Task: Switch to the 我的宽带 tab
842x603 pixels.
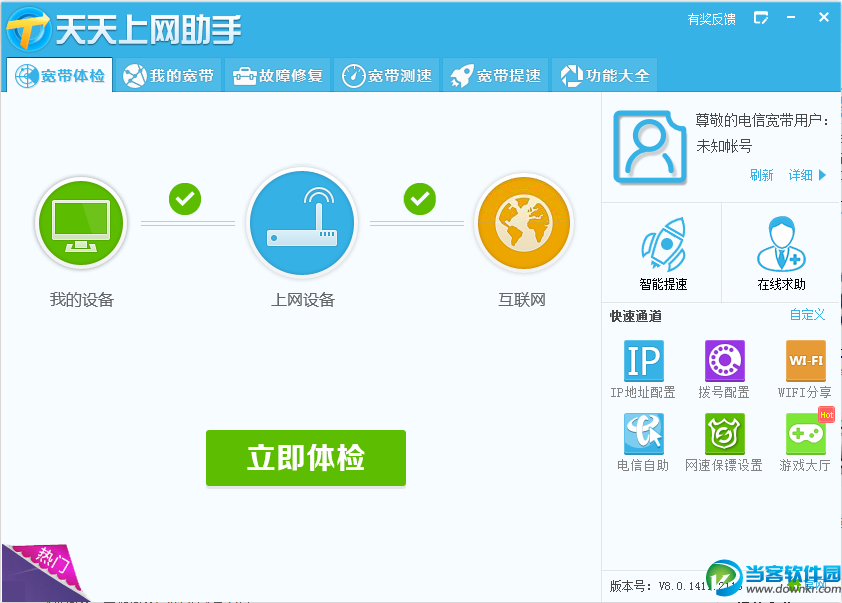Action: pos(168,75)
